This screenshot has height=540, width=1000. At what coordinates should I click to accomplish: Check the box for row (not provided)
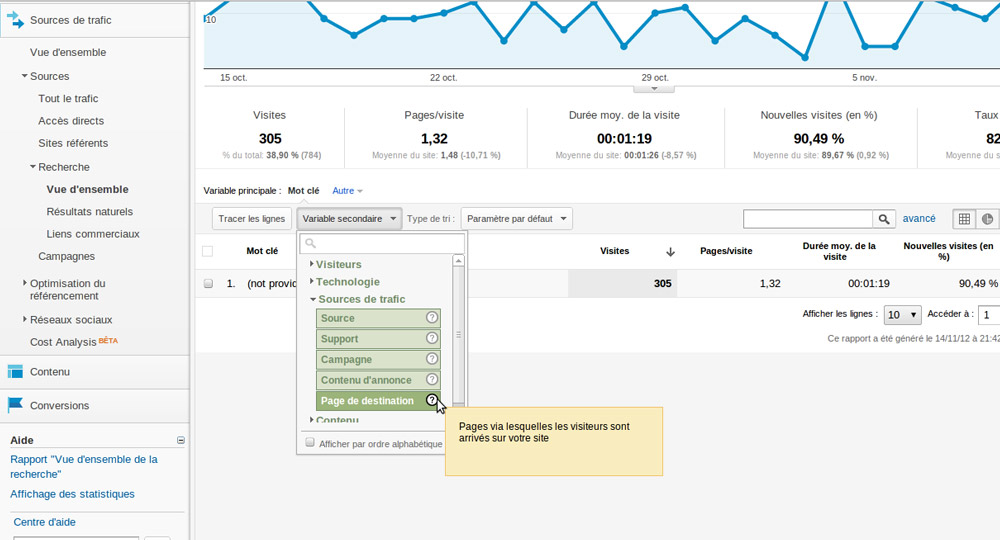coord(208,283)
